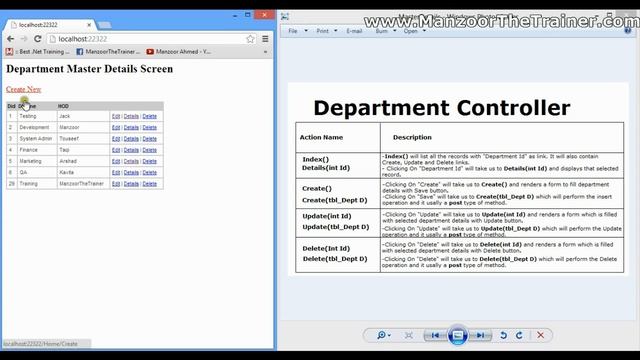The width and height of the screenshot is (640, 360).
Task: Open Details for the QA row
Action: coord(131,172)
